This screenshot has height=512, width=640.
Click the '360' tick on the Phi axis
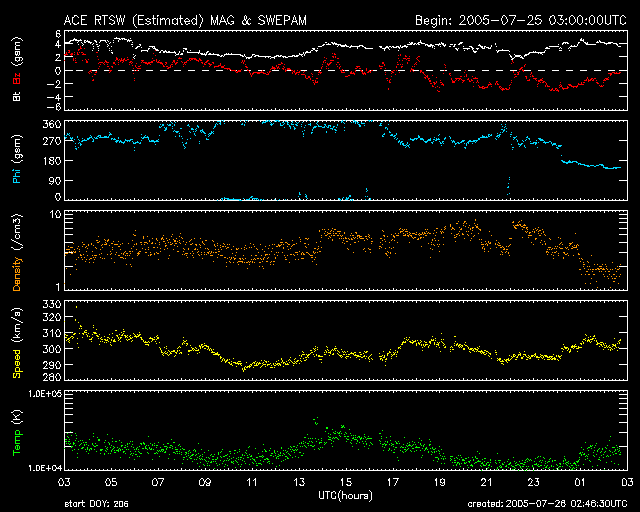click(x=52, y=125)
